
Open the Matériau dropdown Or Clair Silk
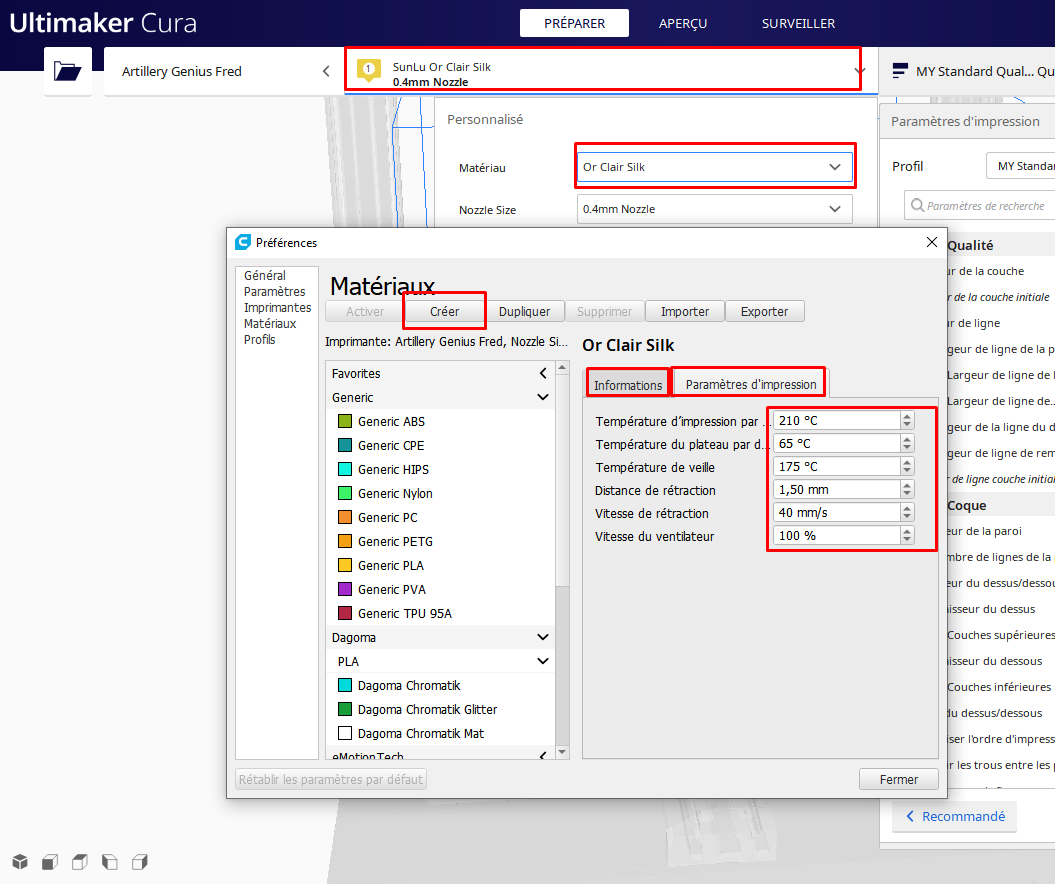click(715, 167)
